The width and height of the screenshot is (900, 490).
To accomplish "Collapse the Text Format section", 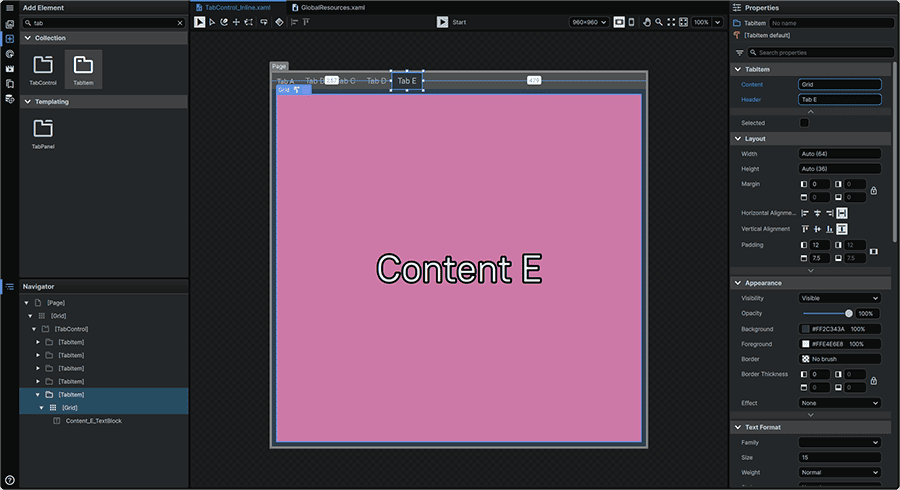I will [738, 427].
